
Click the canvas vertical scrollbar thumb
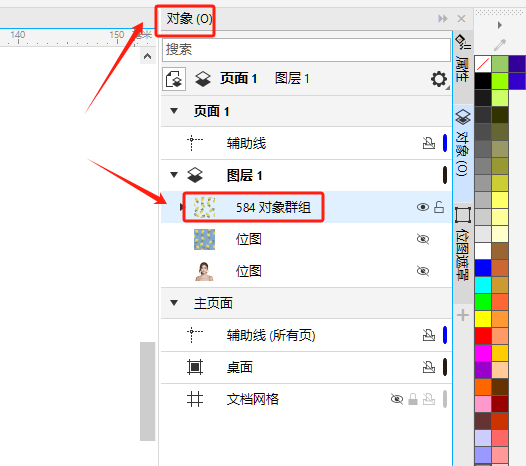[x=147, y=391]
